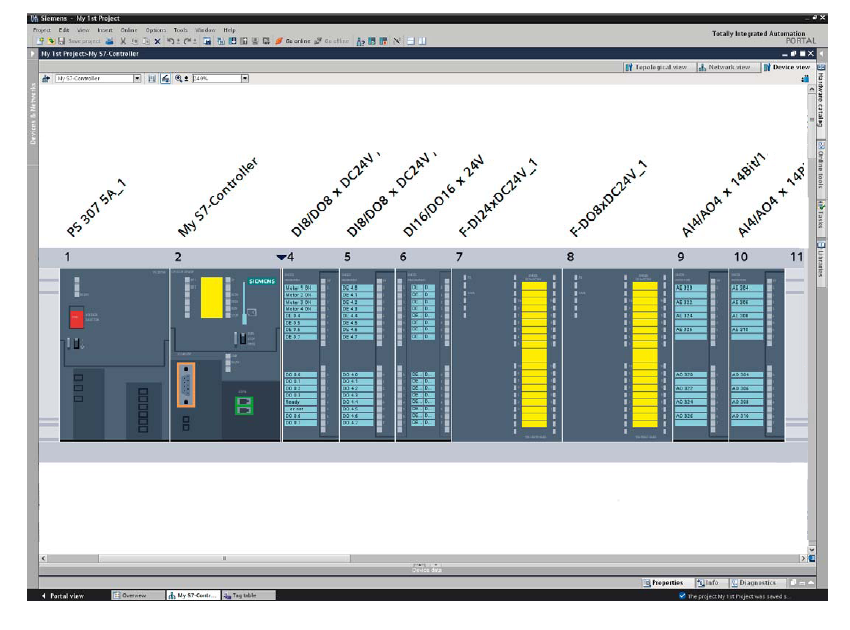850x630 pixels.
Task: Open the Properties tab in inspector
Action: [664, 582]
